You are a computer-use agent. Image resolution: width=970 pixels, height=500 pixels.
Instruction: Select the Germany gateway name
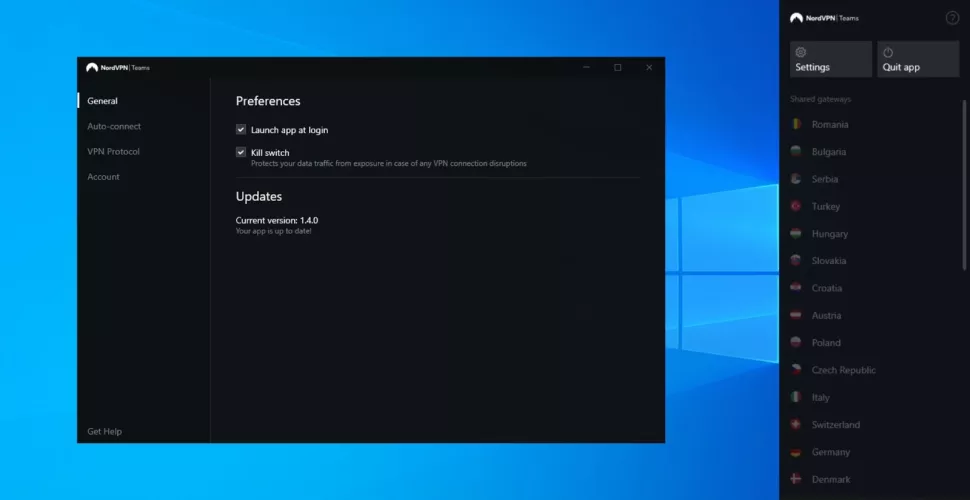coord(831,452)
